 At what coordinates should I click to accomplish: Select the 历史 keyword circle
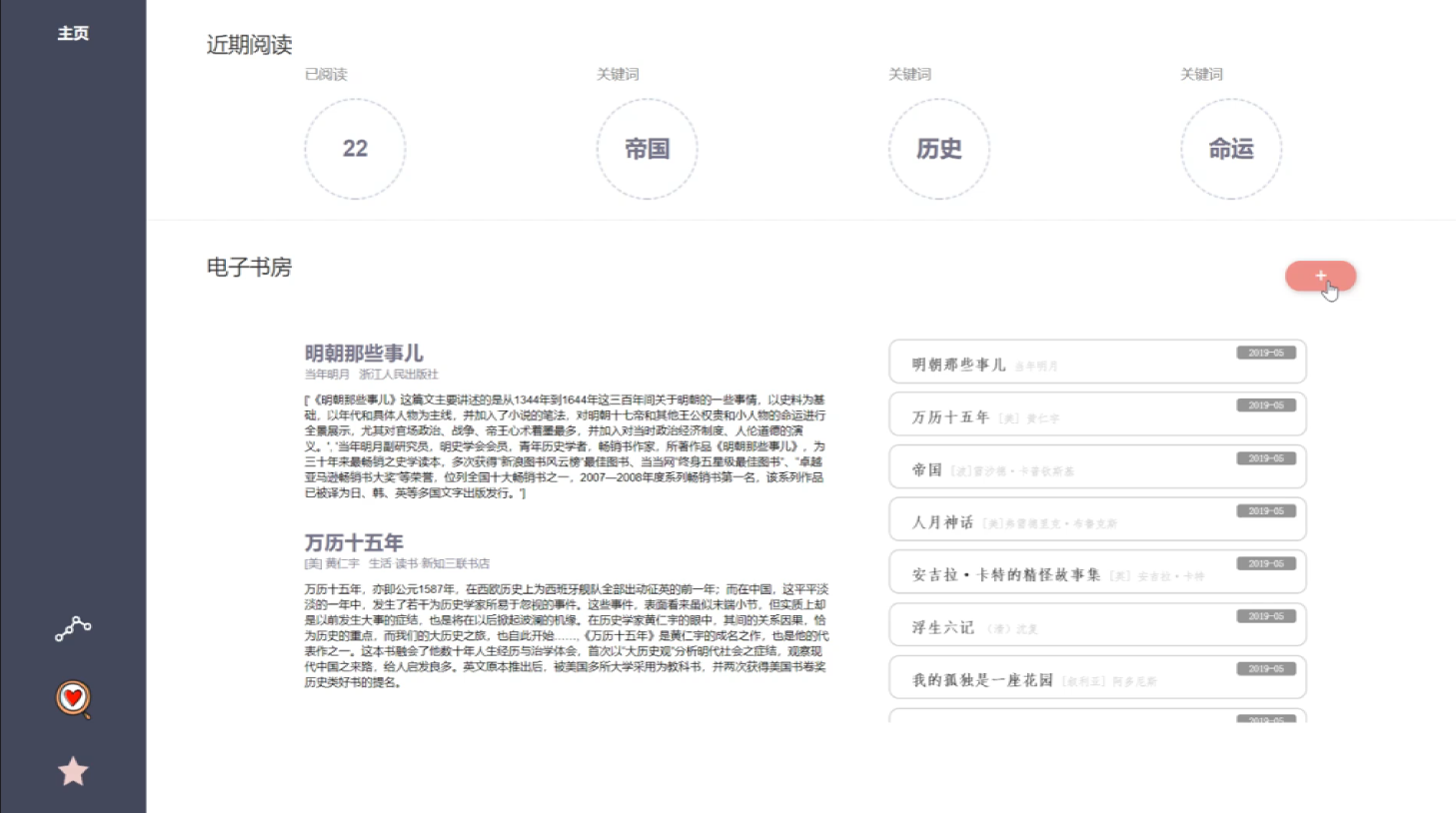938,149
